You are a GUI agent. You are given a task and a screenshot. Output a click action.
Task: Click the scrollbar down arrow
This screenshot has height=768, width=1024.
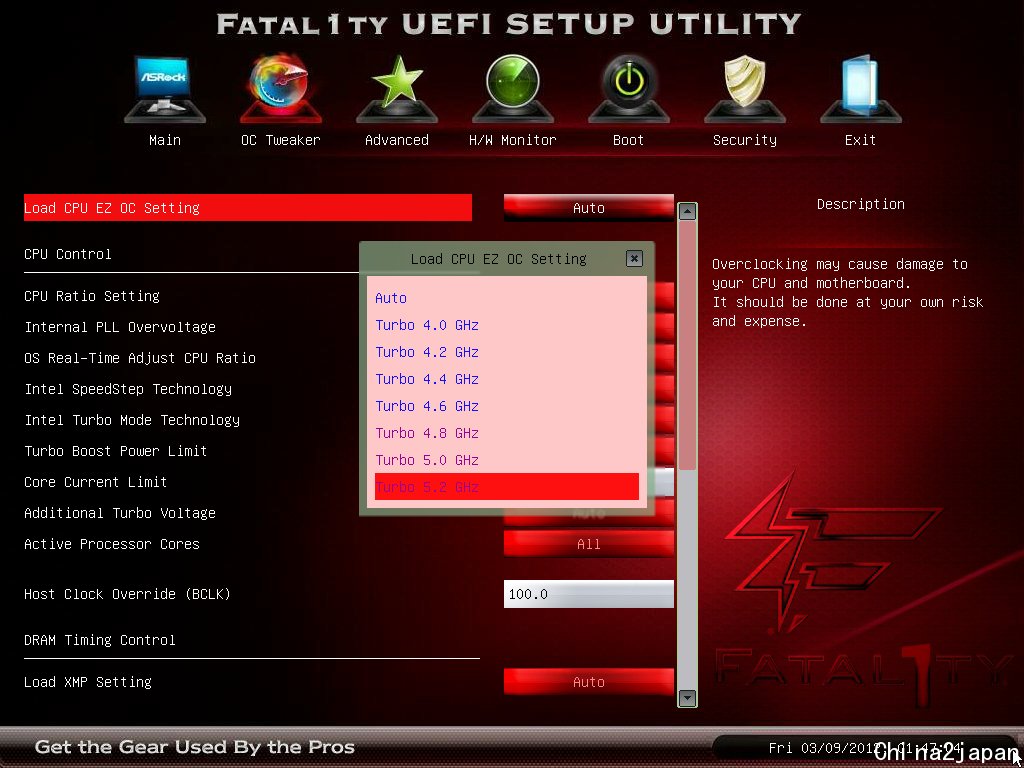pyautogui.click(x=687, y=698)
